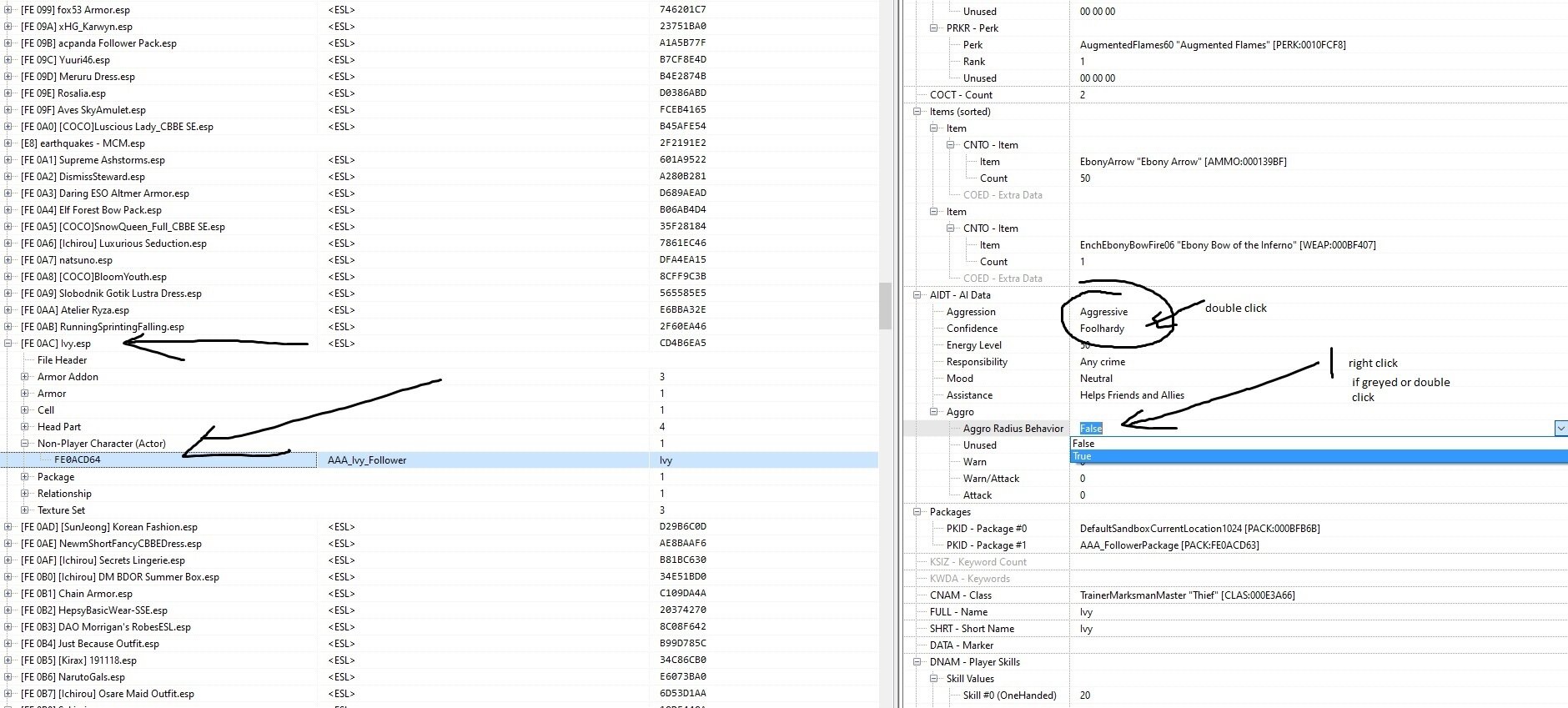Click the CRC value CD4B6EA5 for Ivy.esp
The width and height of the screenshot is (1568, 708).
click(x=682, y=344)
